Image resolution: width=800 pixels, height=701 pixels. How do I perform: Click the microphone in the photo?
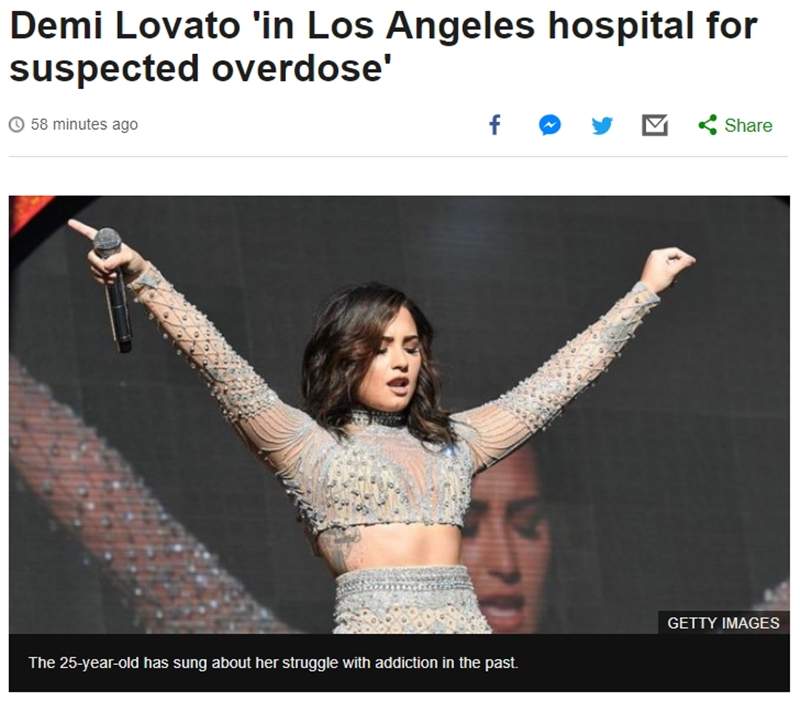tap(114, 289)
